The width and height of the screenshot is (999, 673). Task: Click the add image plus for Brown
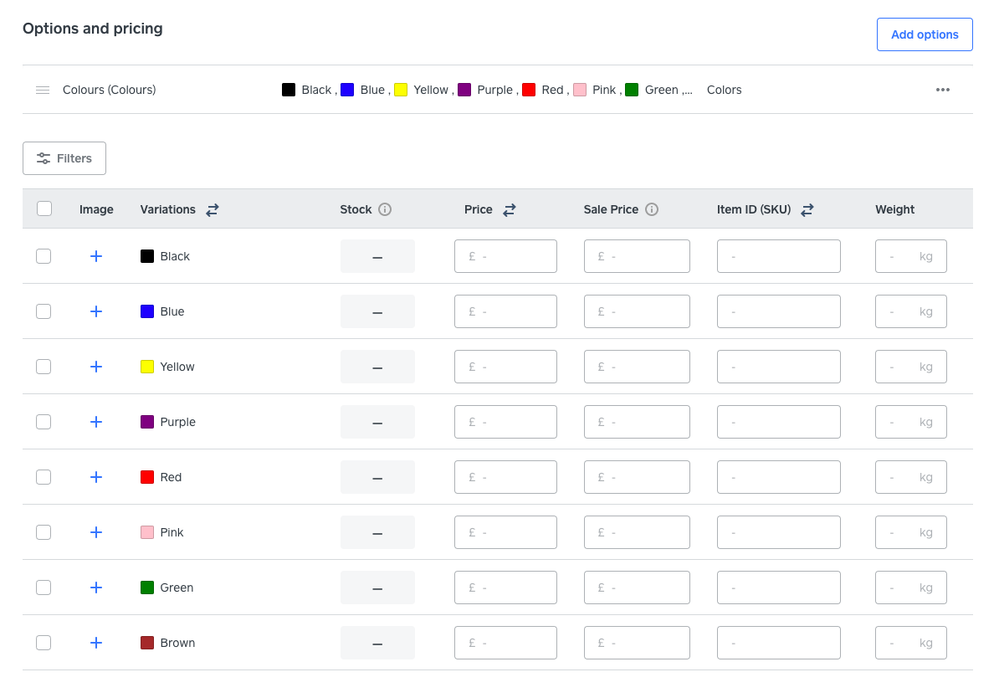point(96,643)
